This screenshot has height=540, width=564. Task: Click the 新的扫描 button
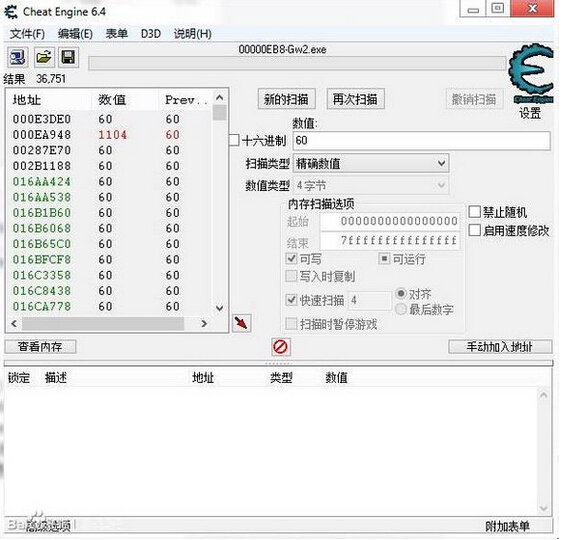point(287,99)
